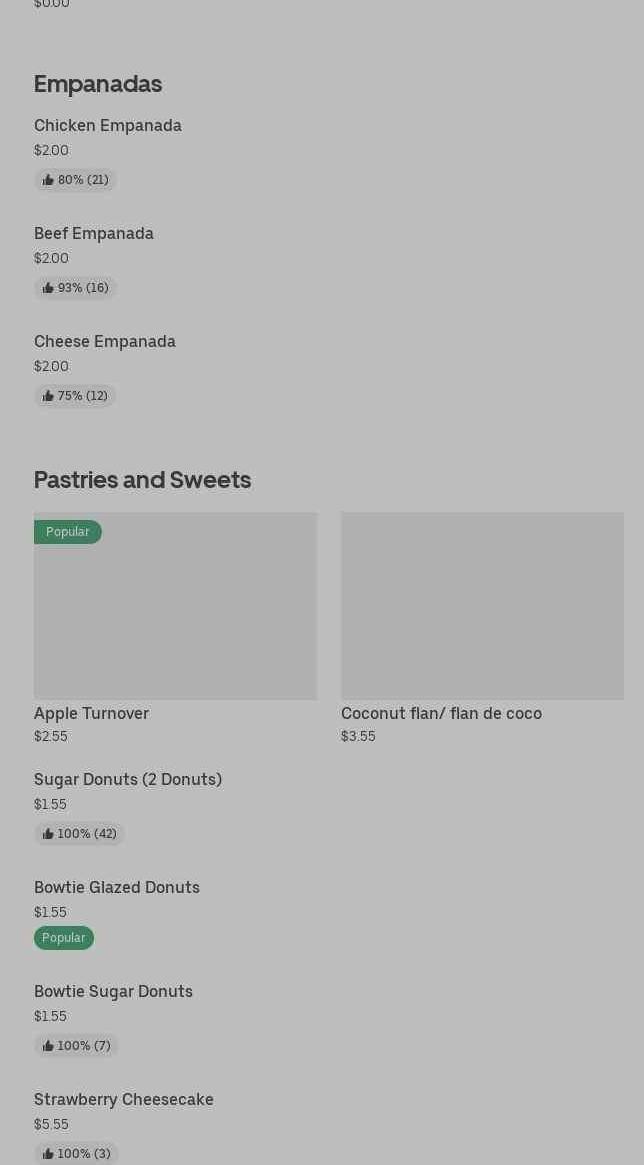The image size is (644, 1165).
Task: Click thumbs-up icon on Chicken Empanada rating
Action: [x=48, y=180]
